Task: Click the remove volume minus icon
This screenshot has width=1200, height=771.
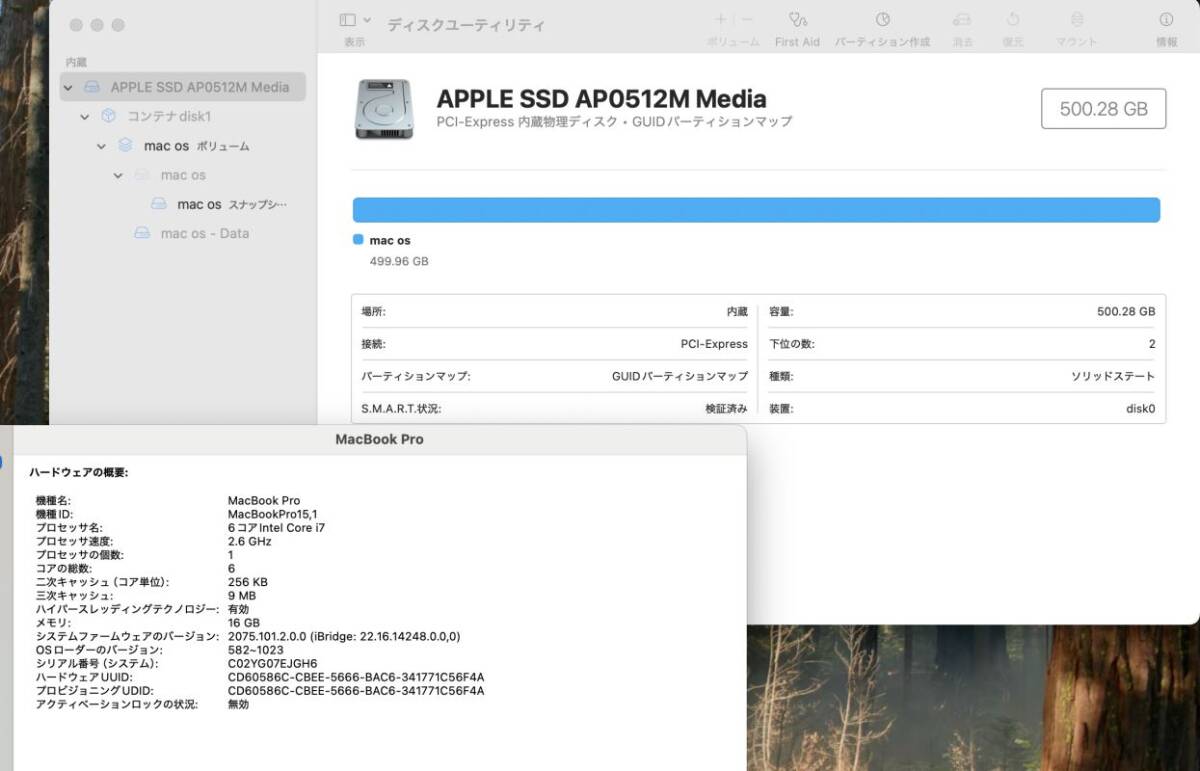Action: pos(747,20)
